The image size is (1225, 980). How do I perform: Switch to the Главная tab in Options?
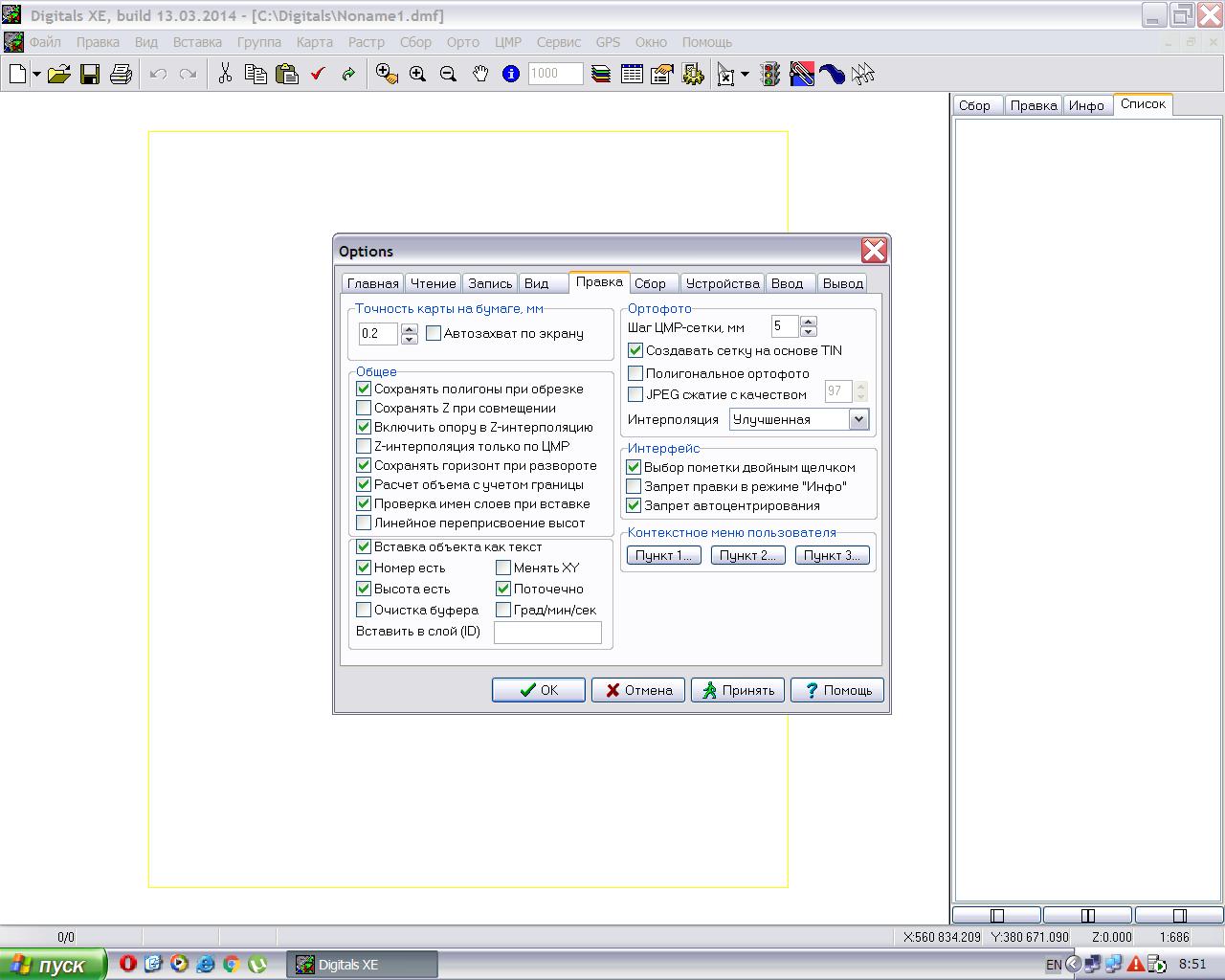tap(373, 283)
